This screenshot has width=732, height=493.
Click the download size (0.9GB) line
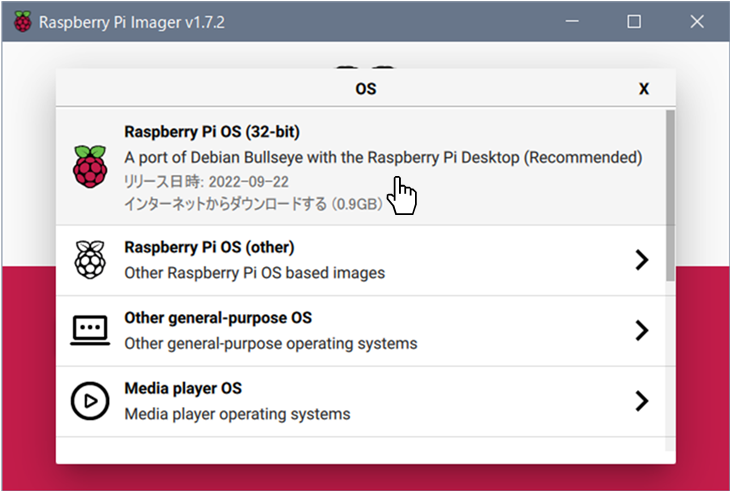(253, 204)
